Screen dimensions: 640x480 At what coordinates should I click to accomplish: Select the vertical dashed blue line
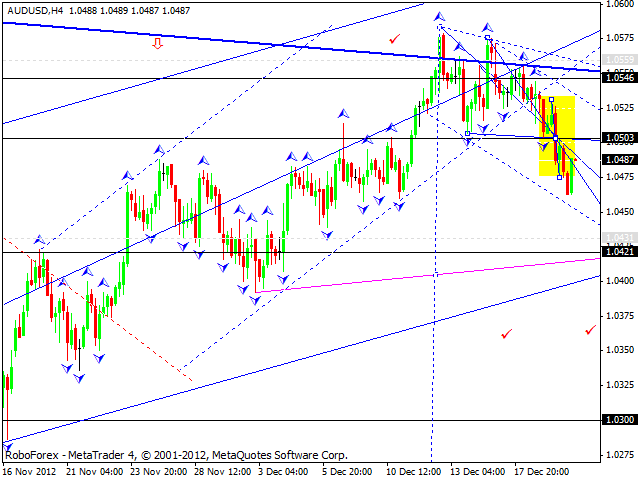point(433,300)
